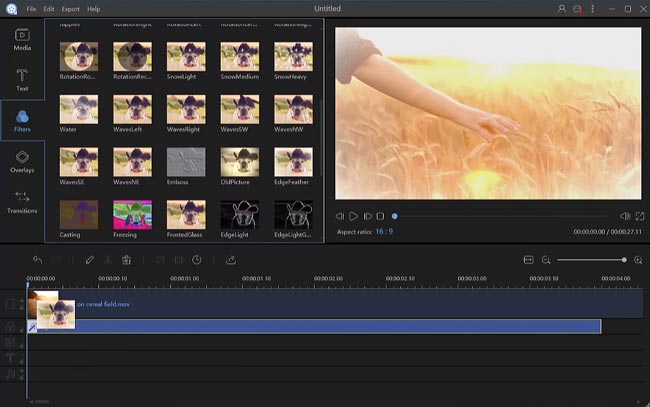Choose the WavesLeft filter
The image size is (650, 407).
click(133, 109)
